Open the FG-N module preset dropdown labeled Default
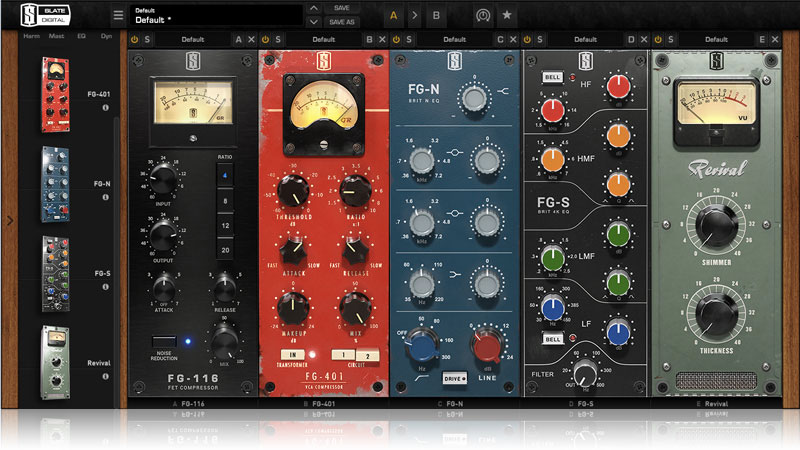The height and width of the screenshot is (450, 800). coord(454,39)
